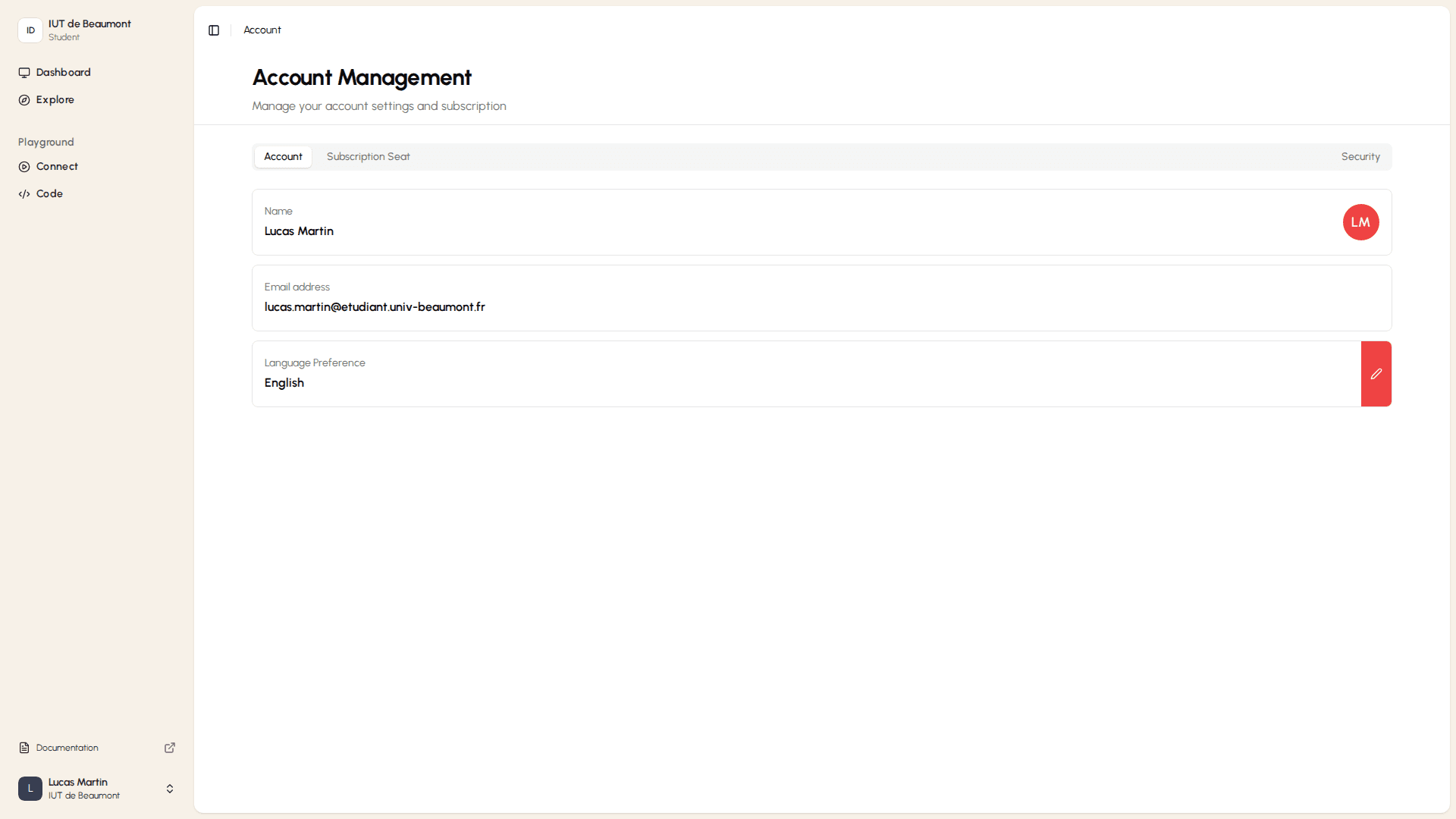
Task: Click the Language Preference label
Action: coord(315,363)
